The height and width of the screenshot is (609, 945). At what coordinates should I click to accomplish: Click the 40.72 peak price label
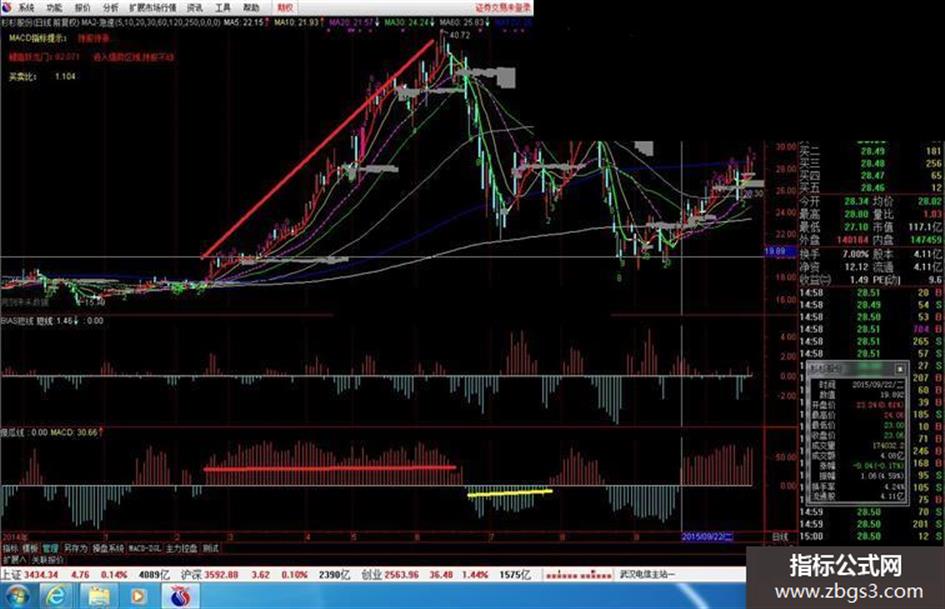click(x=459, y=35)
